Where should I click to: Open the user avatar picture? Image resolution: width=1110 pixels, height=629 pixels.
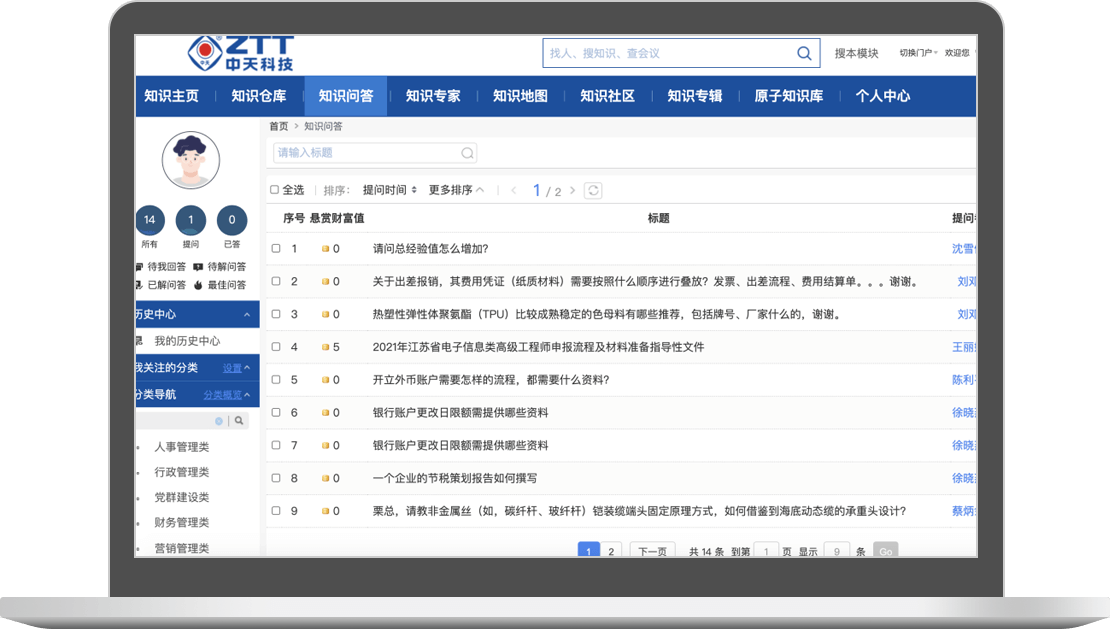[191, 160]
